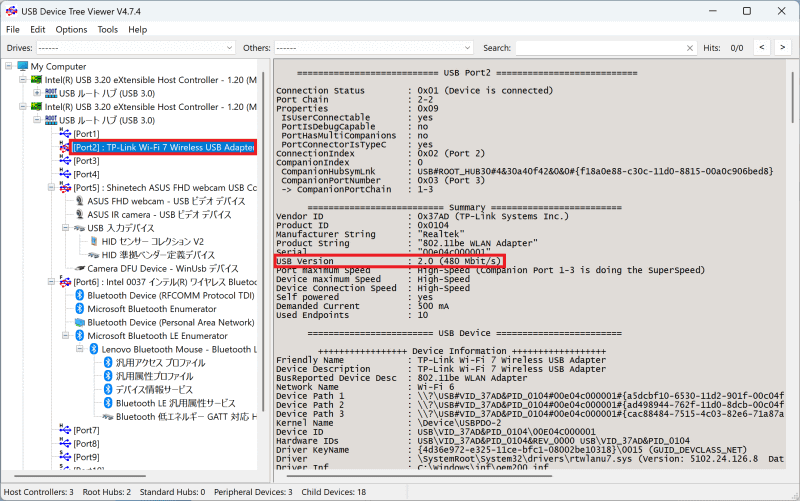Select the first host controller chip icon
Viewport: 800px width, 501px height.
36,80
